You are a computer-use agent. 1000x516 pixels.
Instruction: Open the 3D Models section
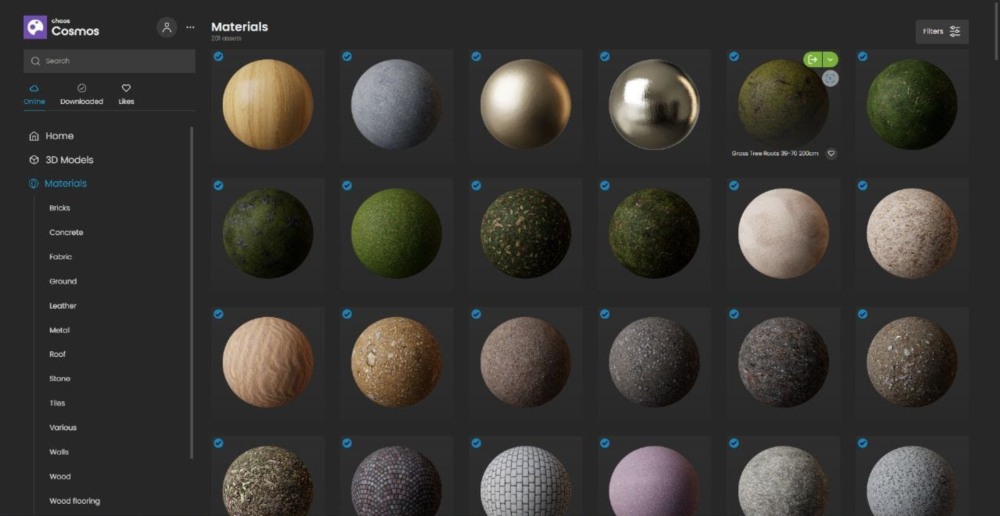pyautogui.click(x=61, y=160)
